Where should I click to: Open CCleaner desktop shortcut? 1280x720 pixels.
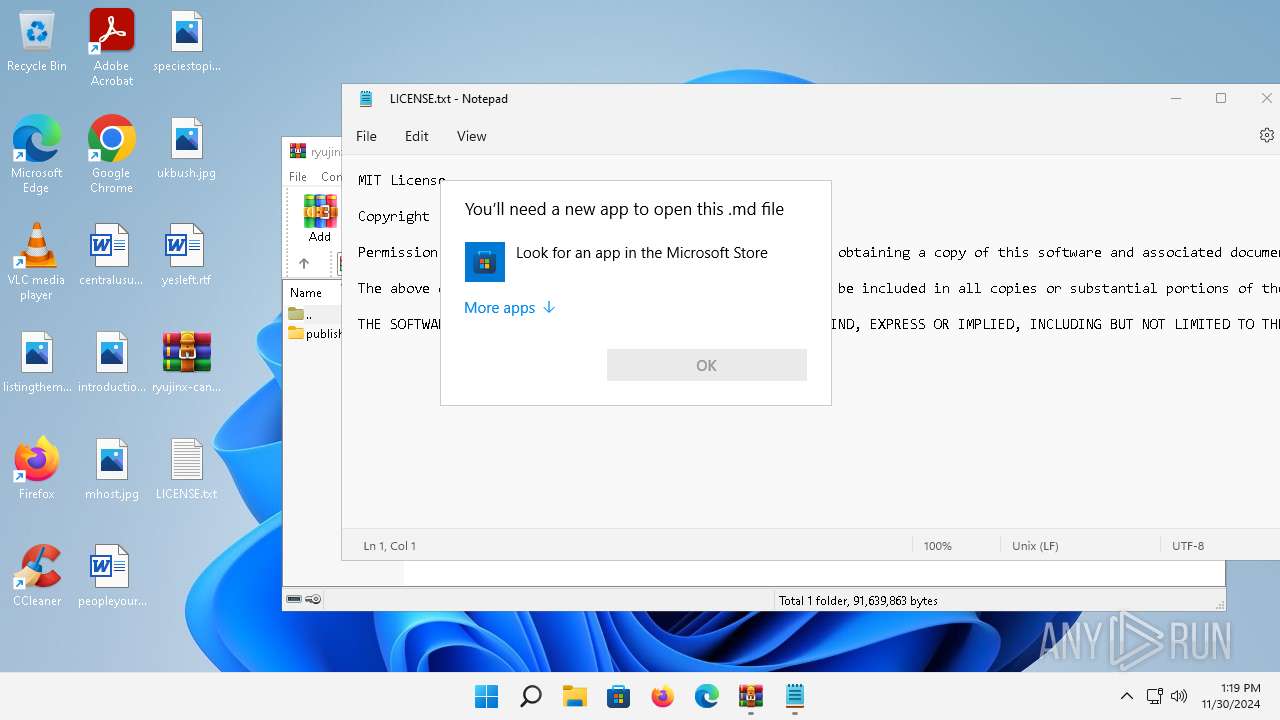click(x=37, y=575)
